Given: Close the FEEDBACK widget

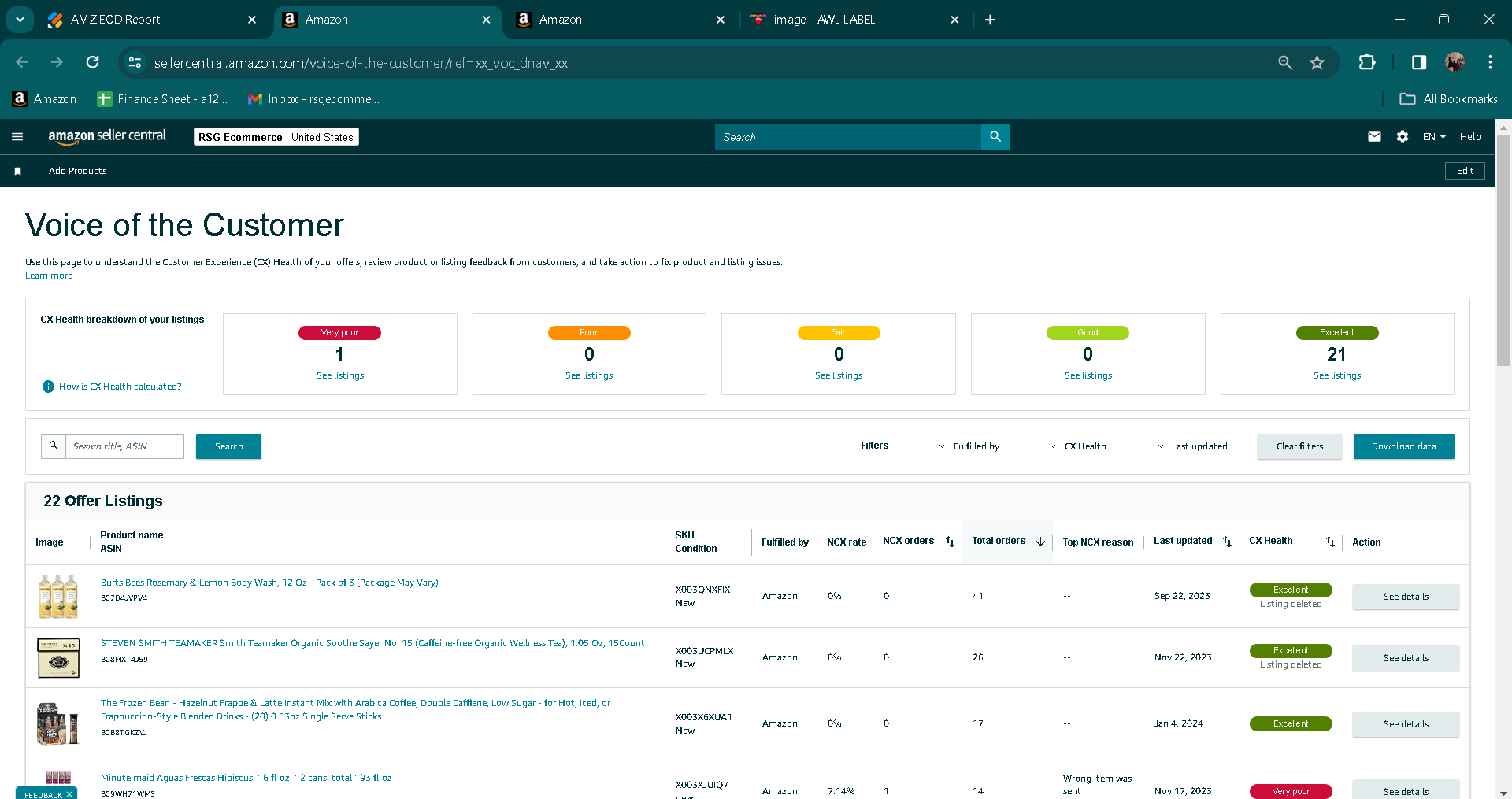Looking at the screenshot, I should pos(69,794).
